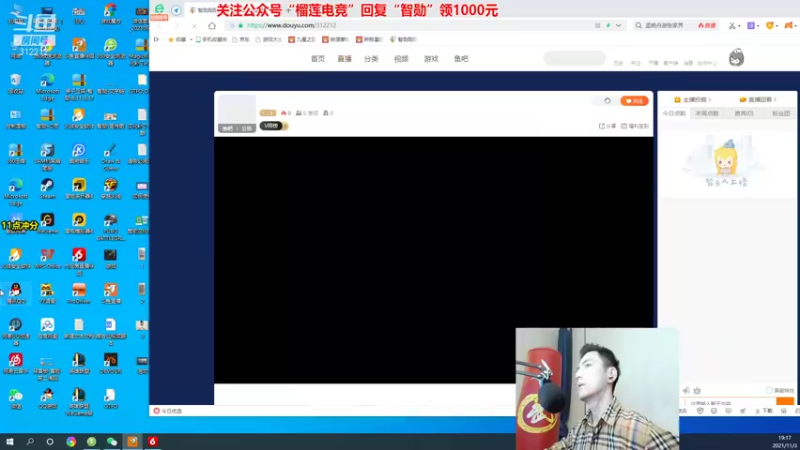
Task: Open the 京东 bookmark
Action: [241, 39]
